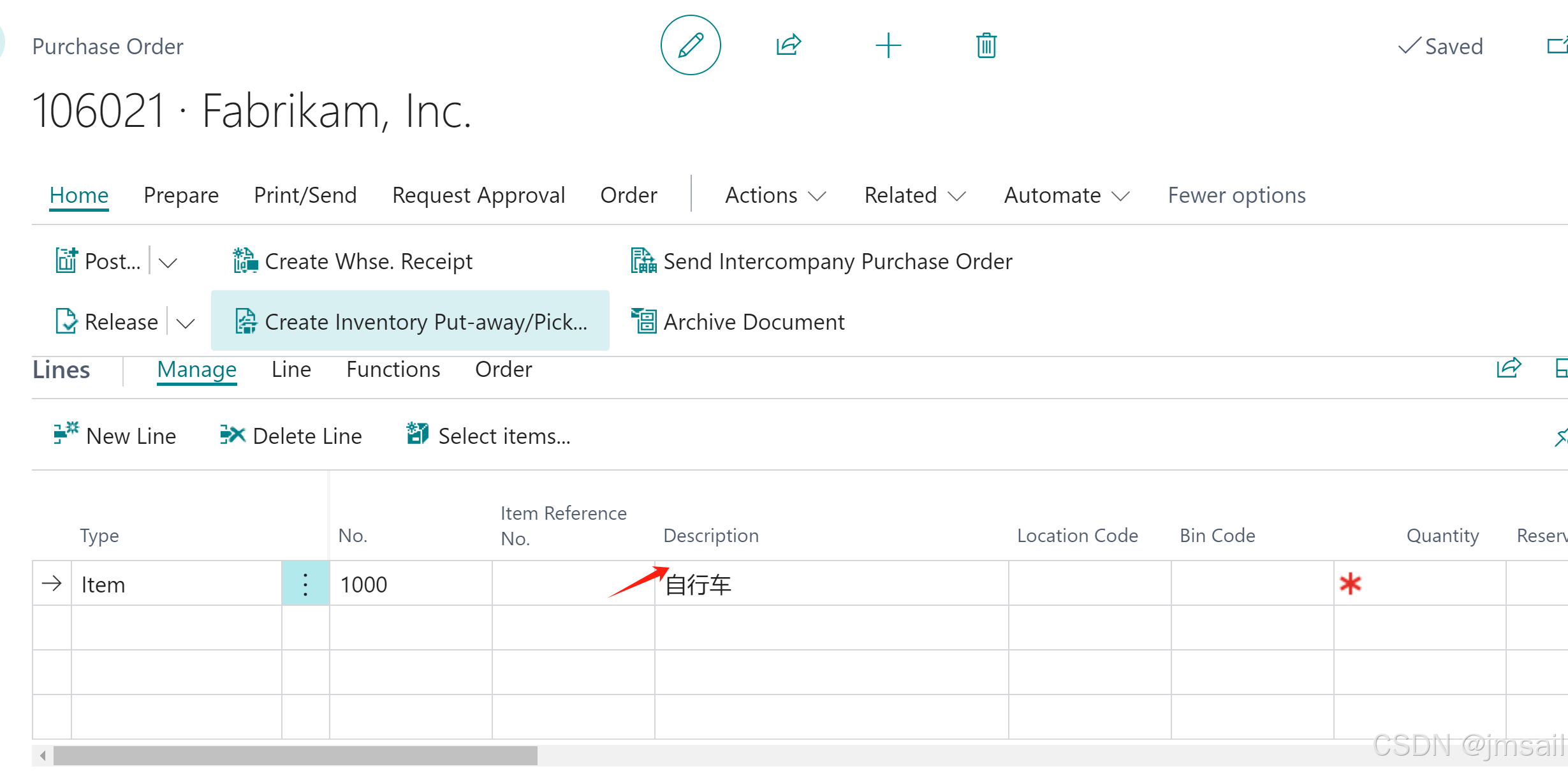Image resolution: width=1568 pixels, height=771 pixels.
Task: Click the horizontal scrollbar thumb
Action: coord(295,756)
